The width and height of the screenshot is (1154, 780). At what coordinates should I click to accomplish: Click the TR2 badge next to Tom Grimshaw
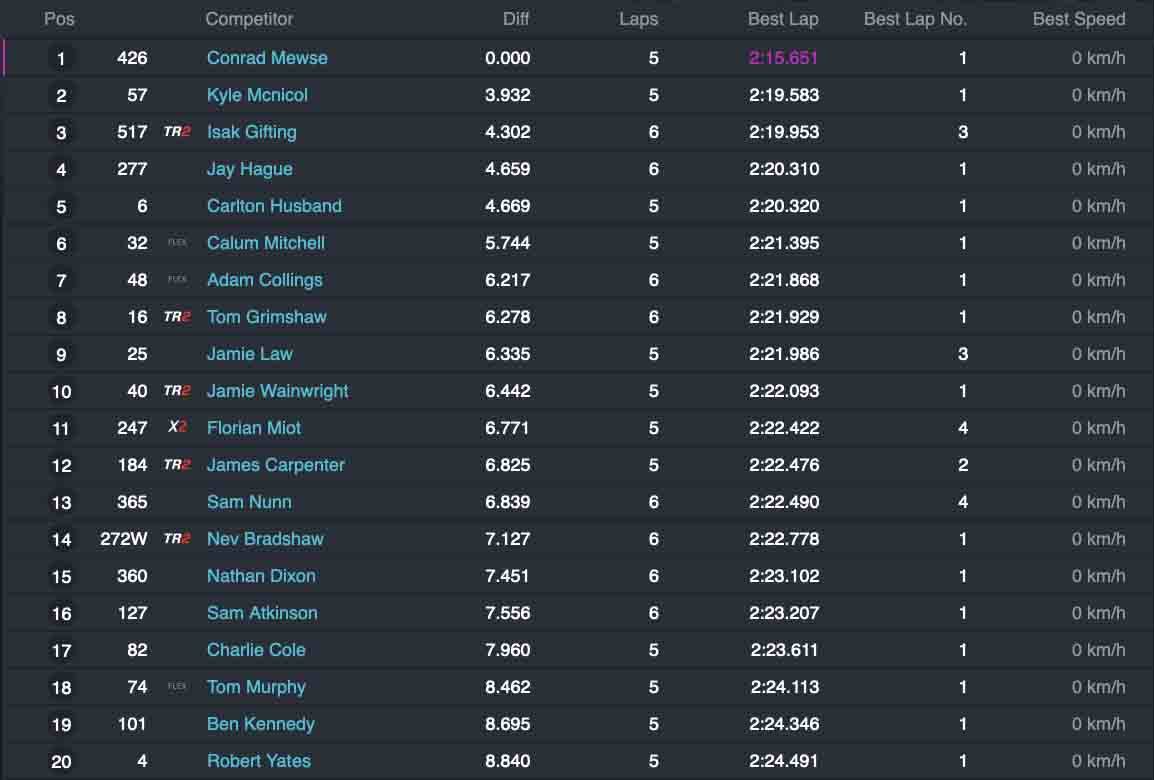click(177, 317)
